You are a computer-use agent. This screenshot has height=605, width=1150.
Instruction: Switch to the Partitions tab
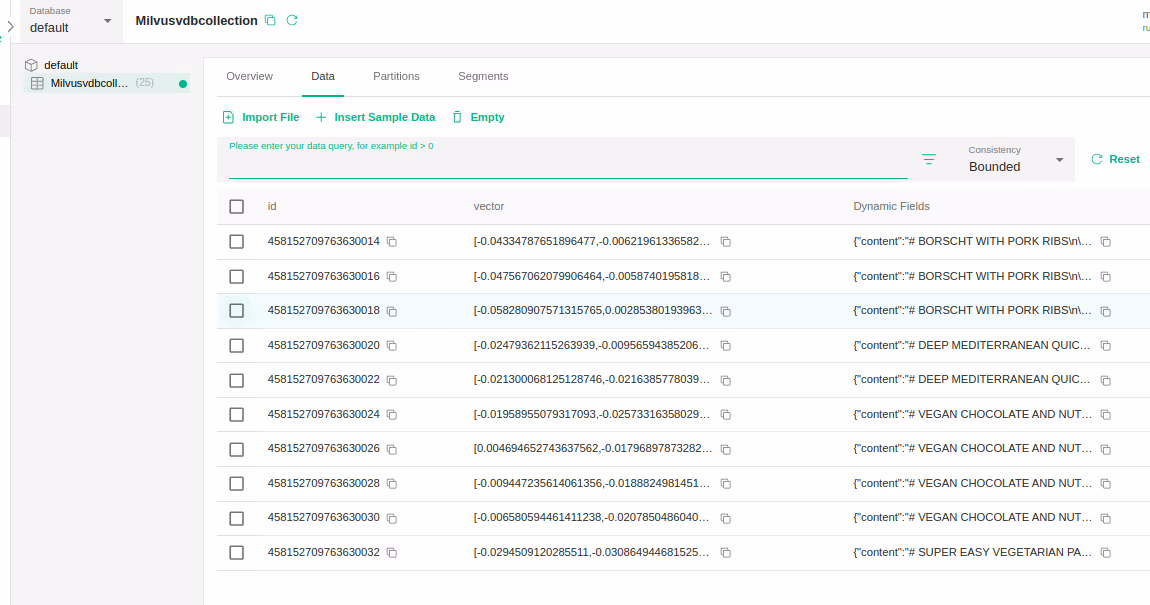point(396,76)
